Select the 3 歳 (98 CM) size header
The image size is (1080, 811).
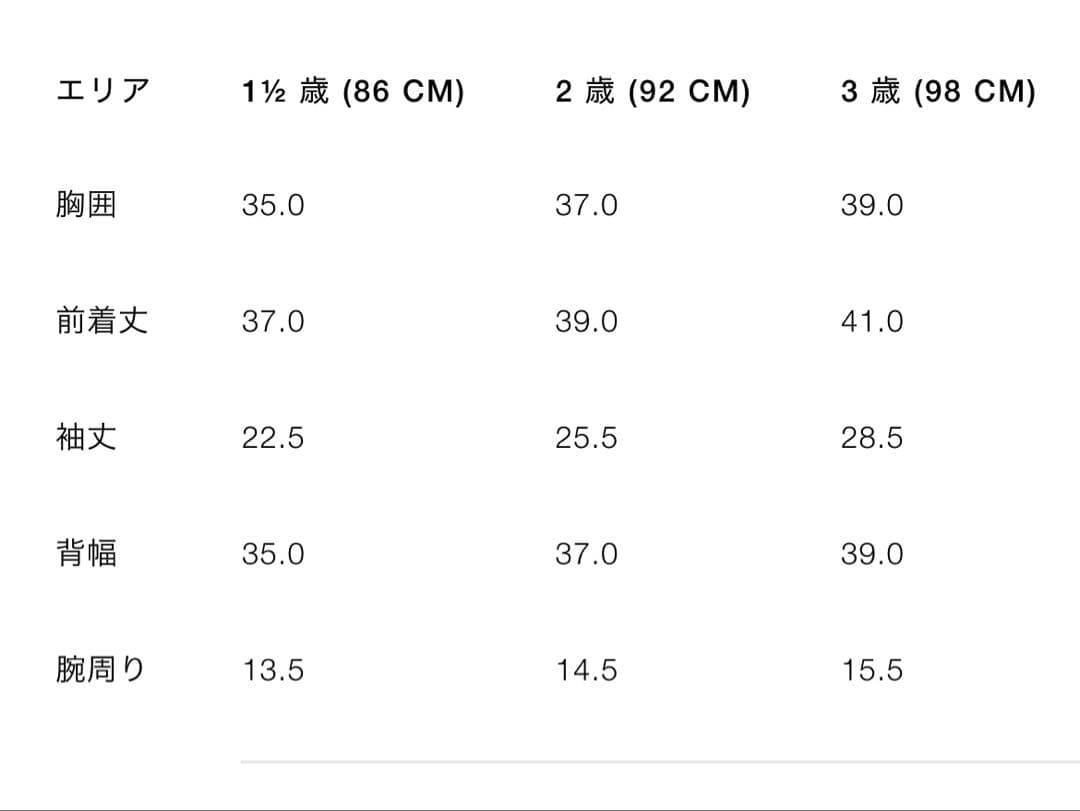[938, 92]
